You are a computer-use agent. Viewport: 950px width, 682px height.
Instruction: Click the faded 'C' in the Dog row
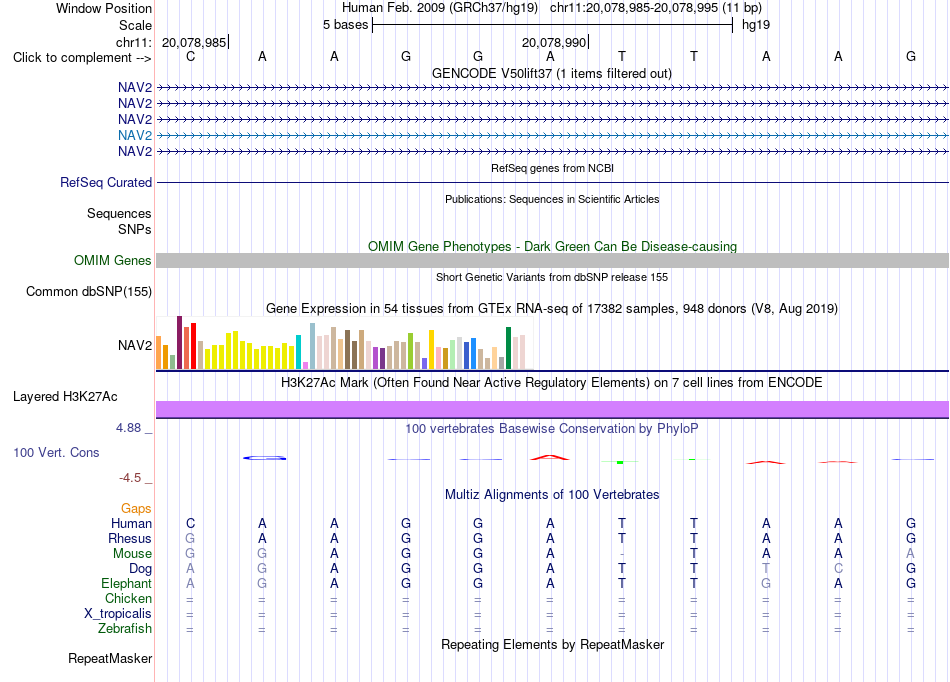838,569
